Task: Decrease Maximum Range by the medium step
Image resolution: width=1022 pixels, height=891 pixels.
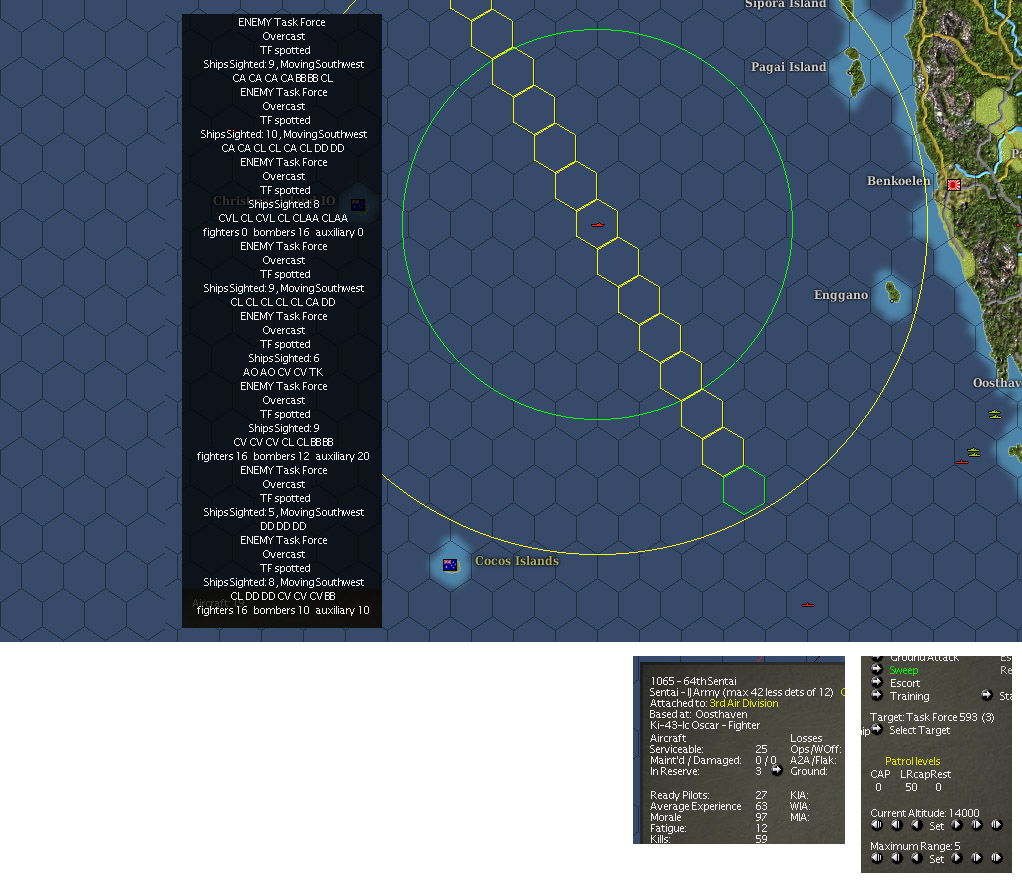Action: pos(897,858)
